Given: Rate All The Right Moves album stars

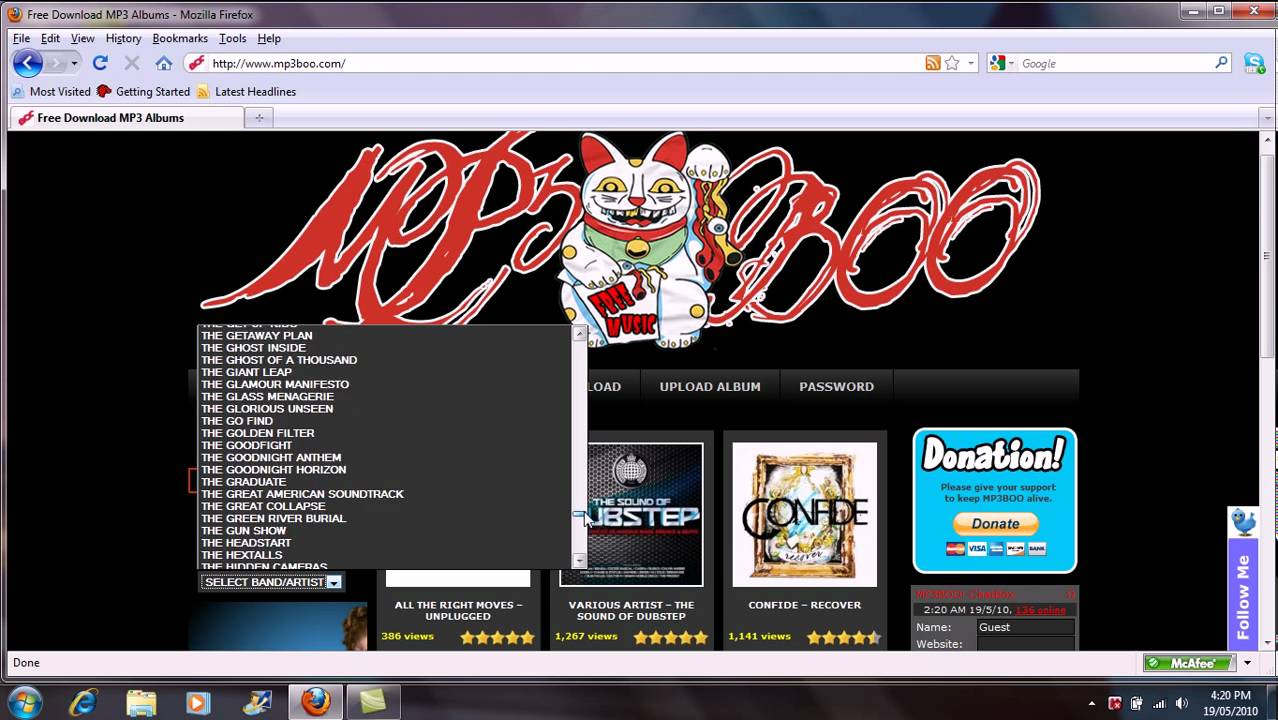Looking at the screenshot, I should click(498, 637).
